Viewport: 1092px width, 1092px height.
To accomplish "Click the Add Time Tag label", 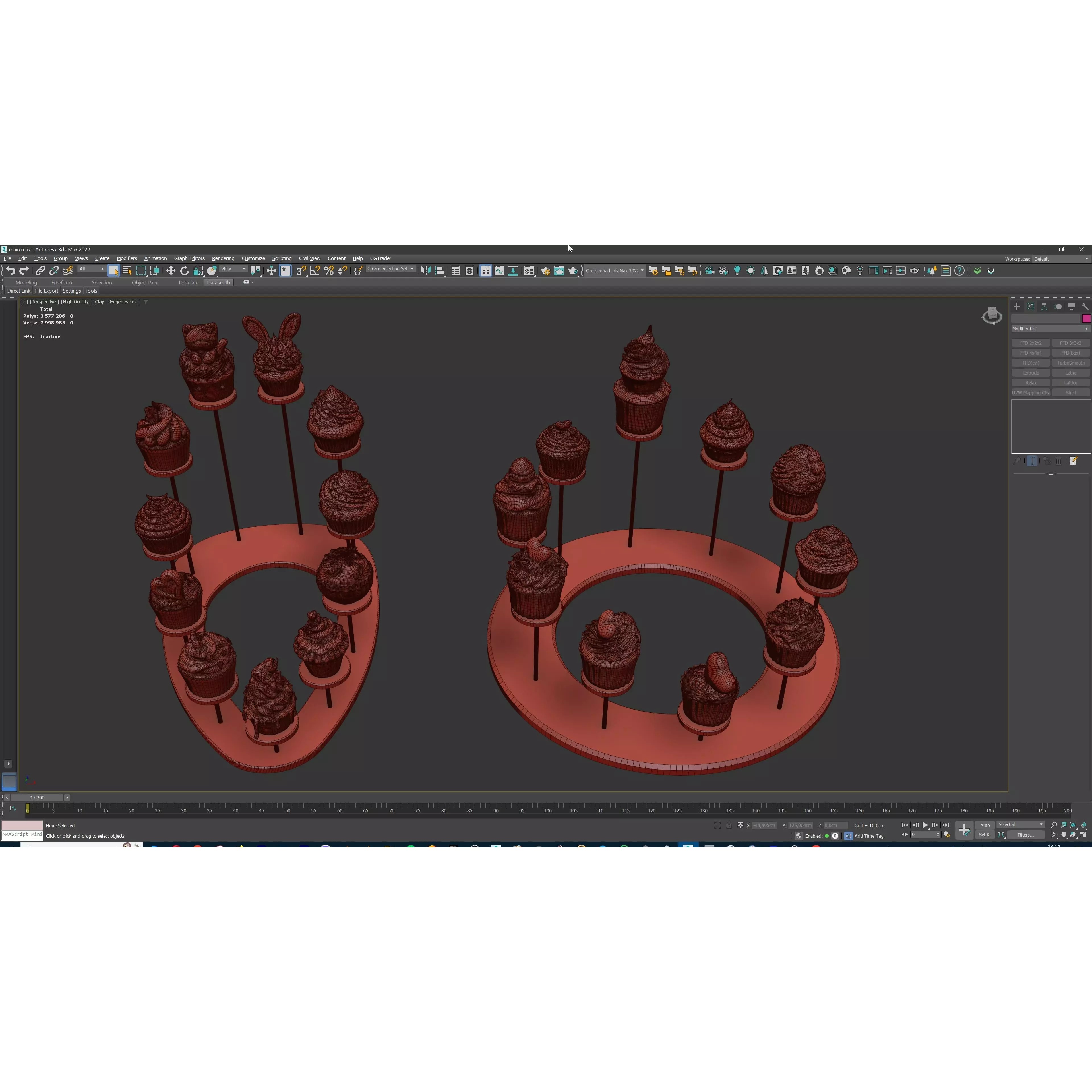I will click(869, 836).
